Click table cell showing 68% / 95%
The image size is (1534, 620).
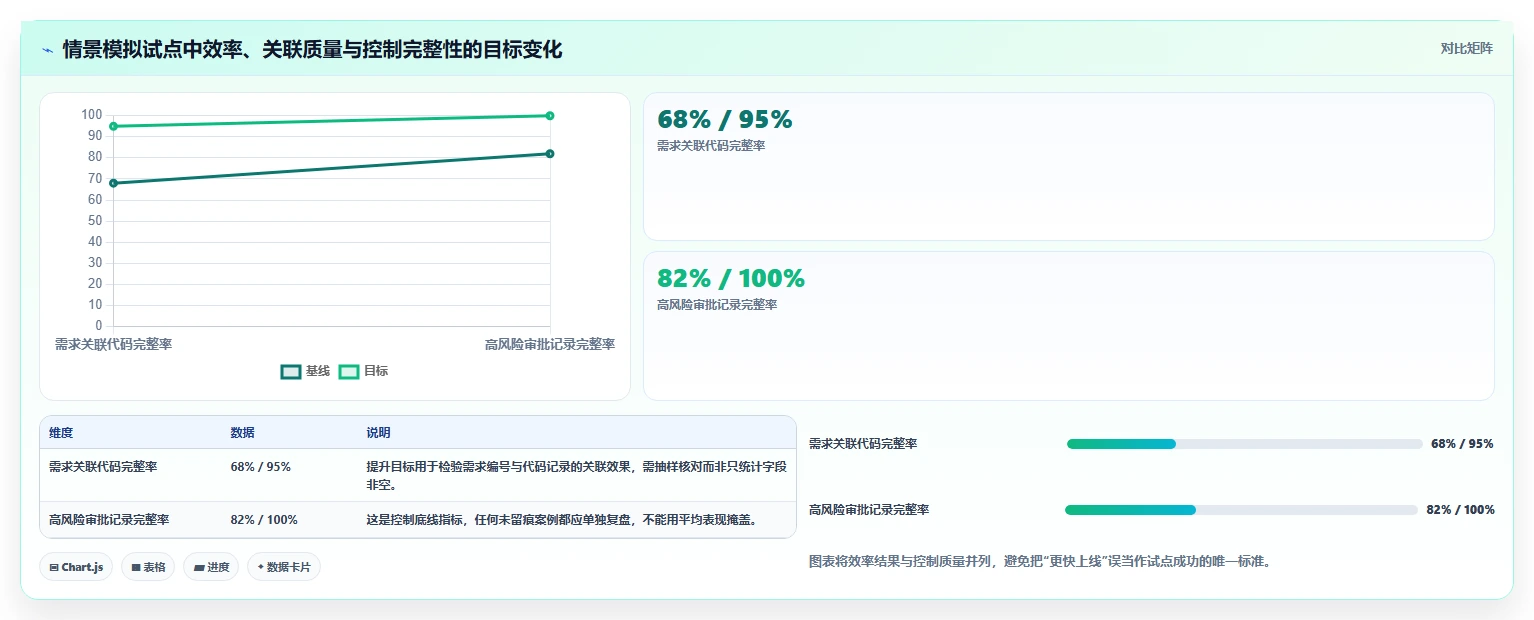261,467
